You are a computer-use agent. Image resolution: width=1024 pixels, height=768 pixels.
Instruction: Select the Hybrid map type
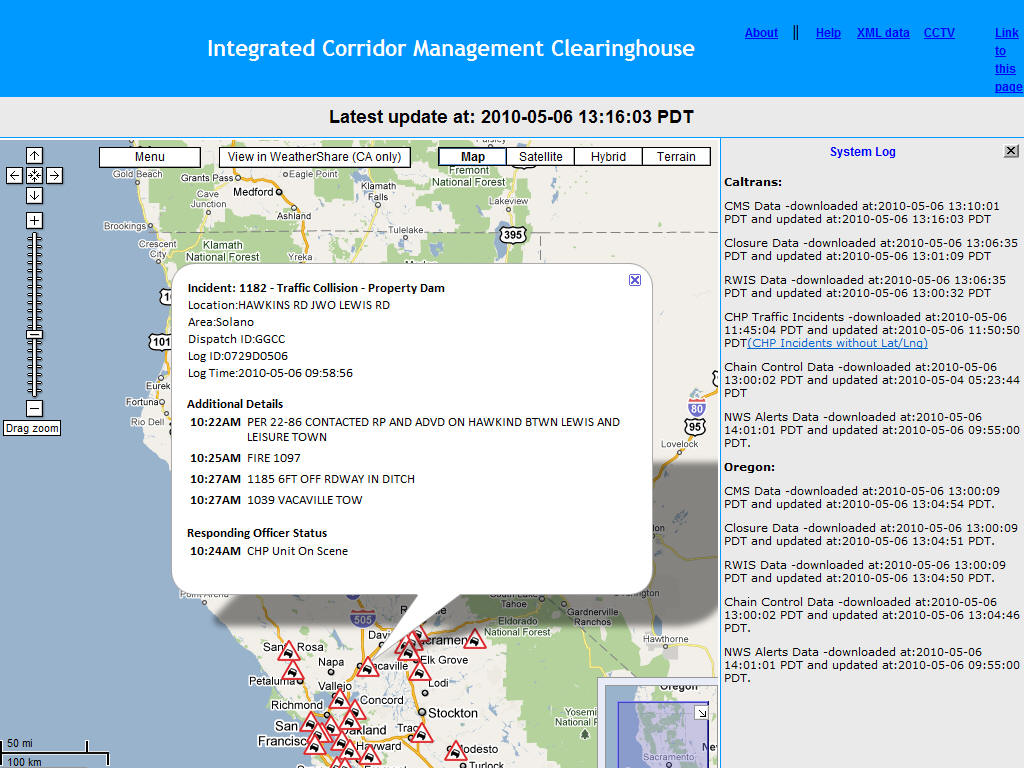[608, 157]
